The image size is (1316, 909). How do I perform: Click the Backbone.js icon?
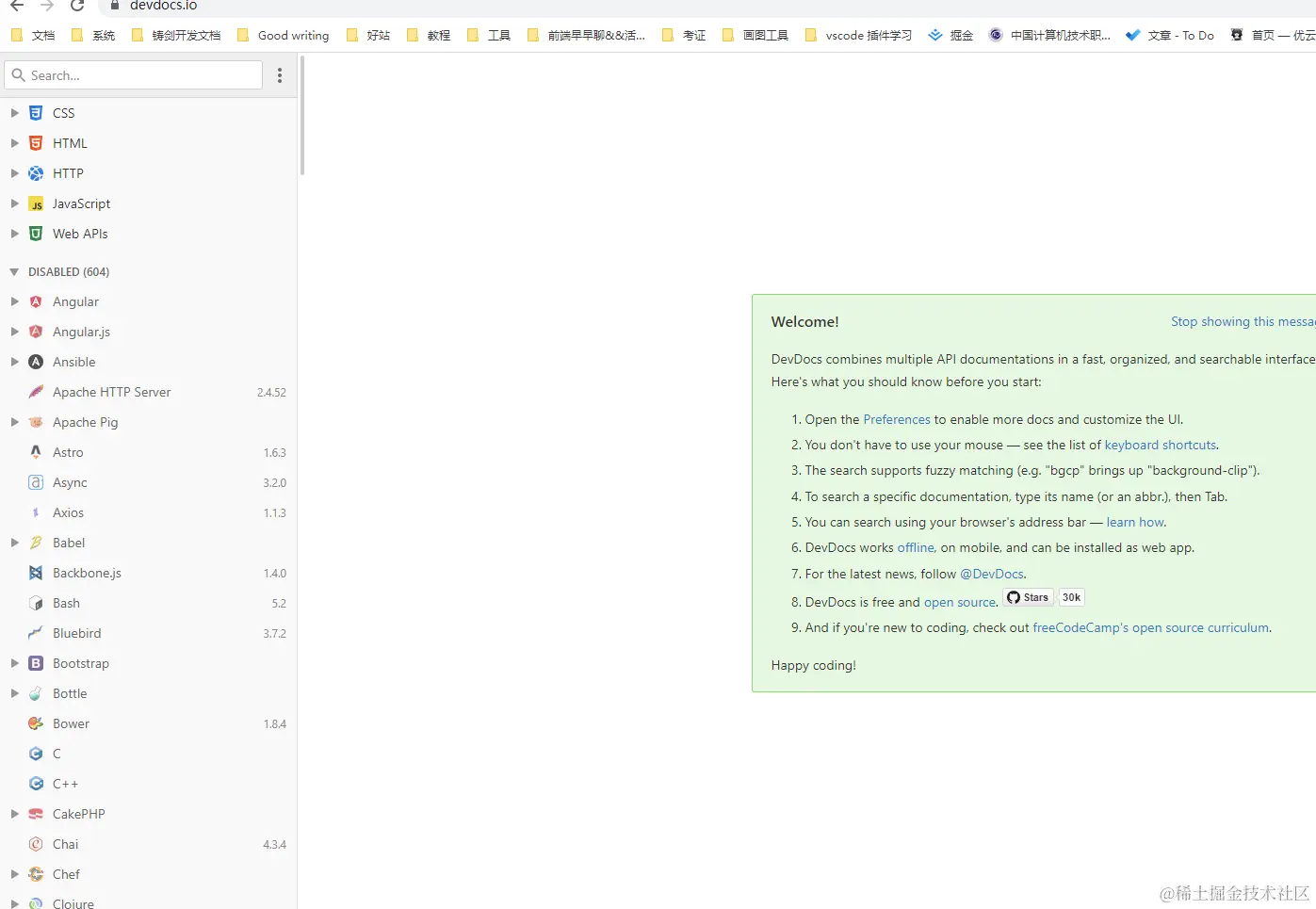coord(36,573)
